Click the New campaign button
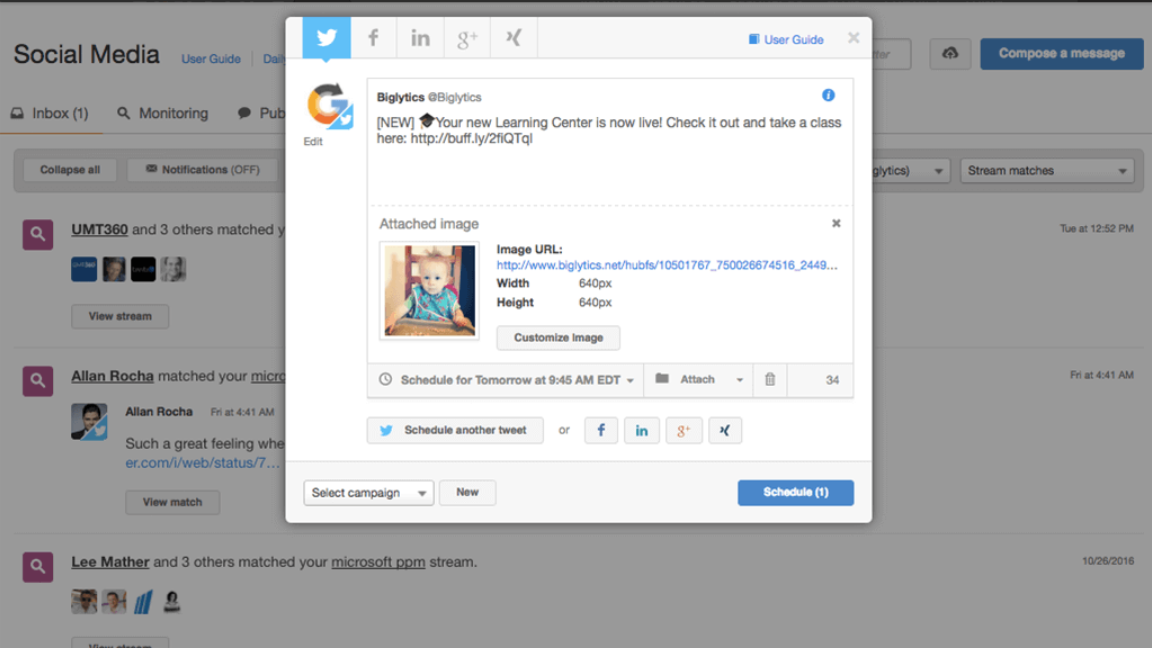 click(467, 492)
